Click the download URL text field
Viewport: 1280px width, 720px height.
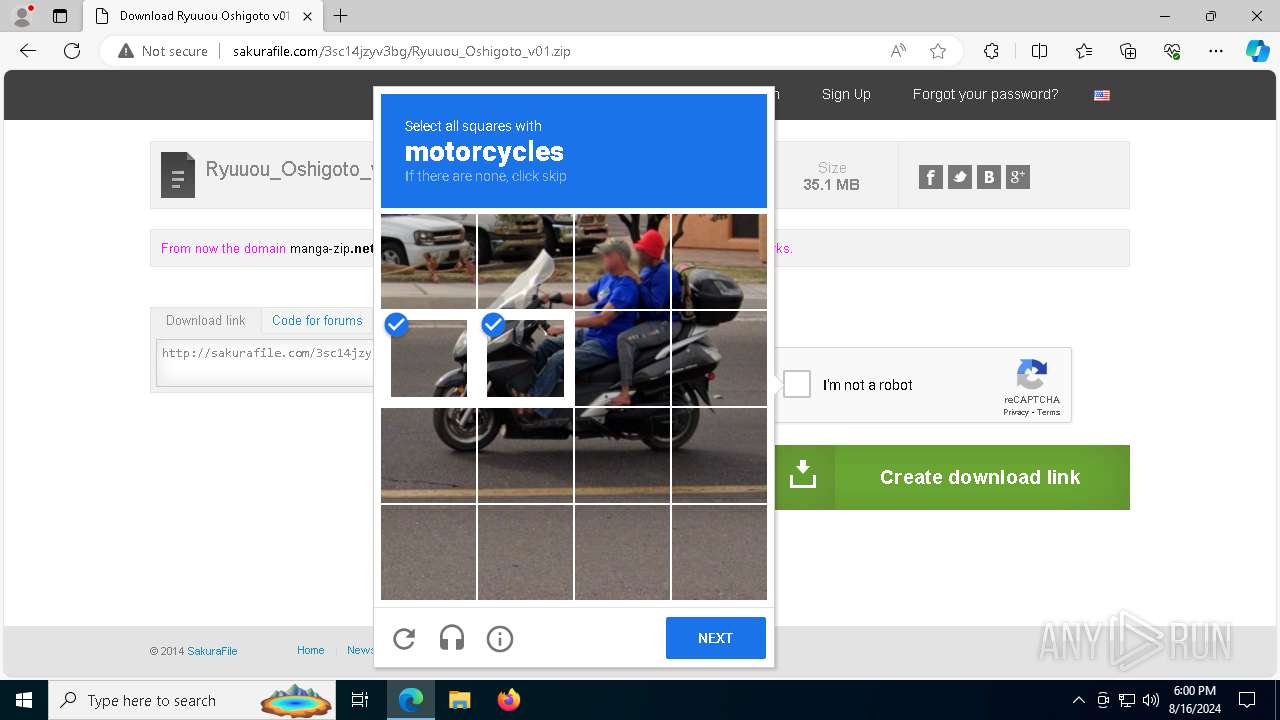(x=265, y=362)
